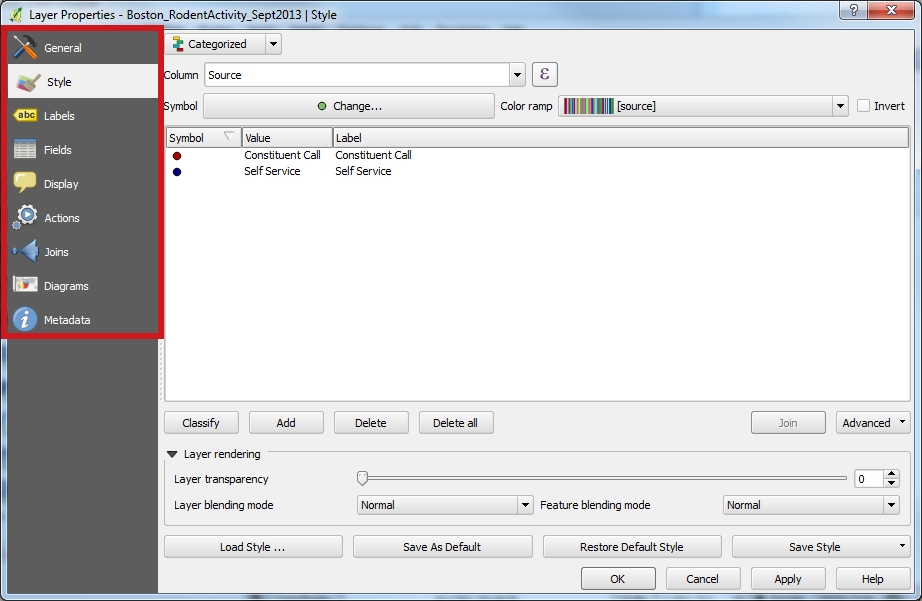Click the Fields table icon

click(25, 150)
